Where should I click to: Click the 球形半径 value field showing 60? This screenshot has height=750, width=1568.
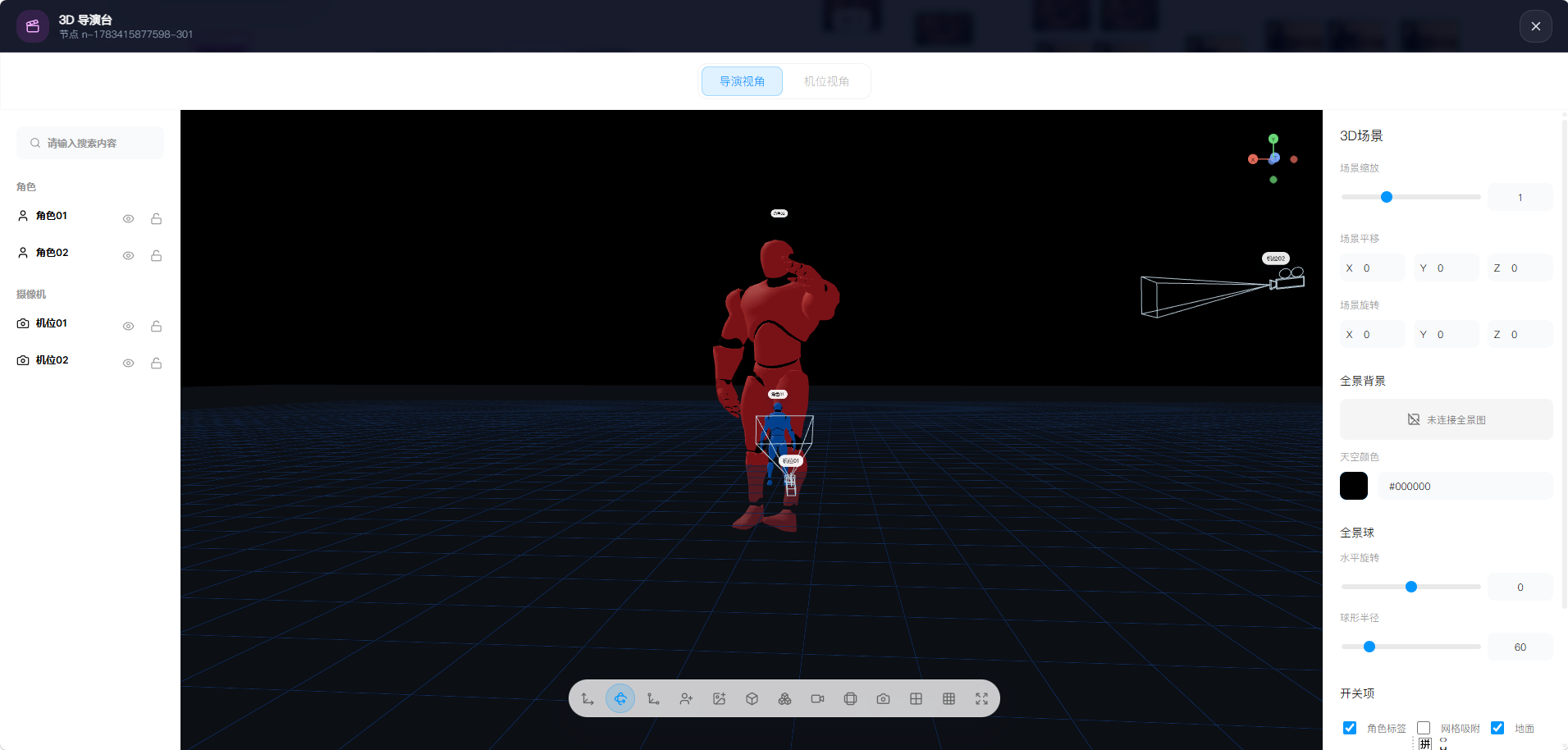pyautogui.click(x=1520, y=647)
